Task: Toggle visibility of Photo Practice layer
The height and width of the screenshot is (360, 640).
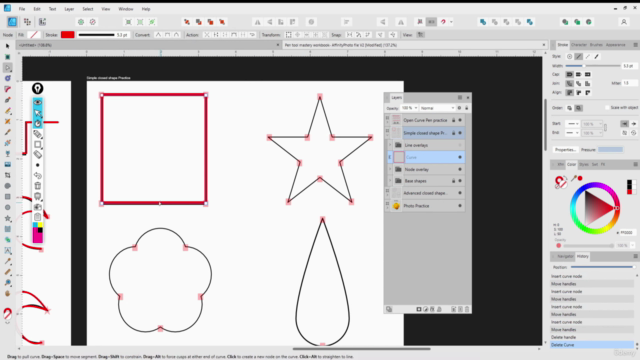Action: click(460, 206)
